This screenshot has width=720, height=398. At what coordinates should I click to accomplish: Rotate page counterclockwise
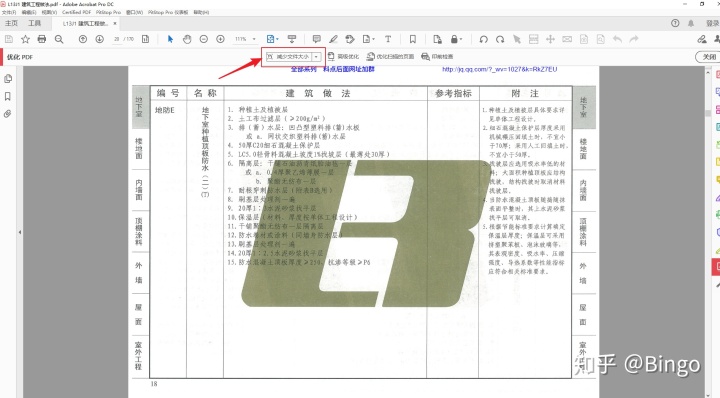(483, 39)
